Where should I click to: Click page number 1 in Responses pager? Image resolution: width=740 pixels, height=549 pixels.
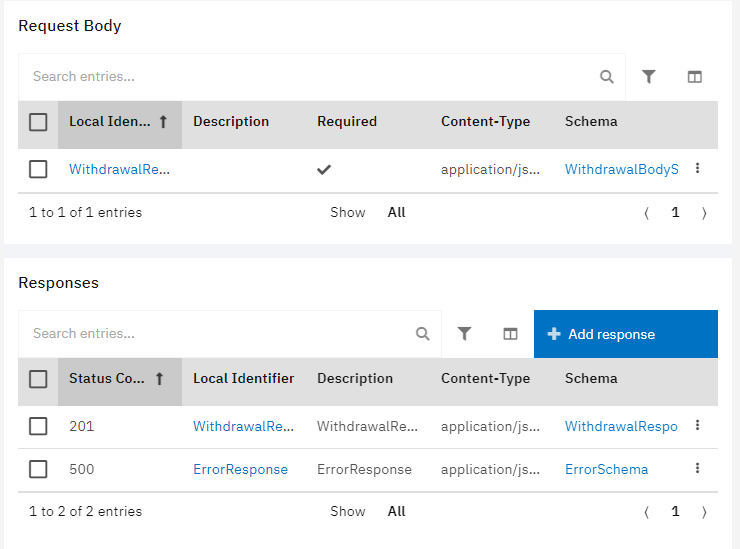click(x=675, y=511)
